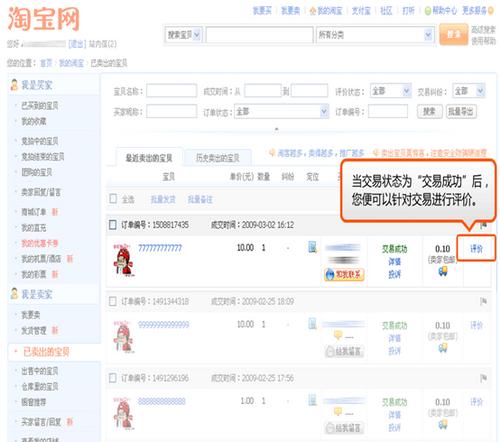Click shipping truck icon for order 1491344318

pos(443,348)
